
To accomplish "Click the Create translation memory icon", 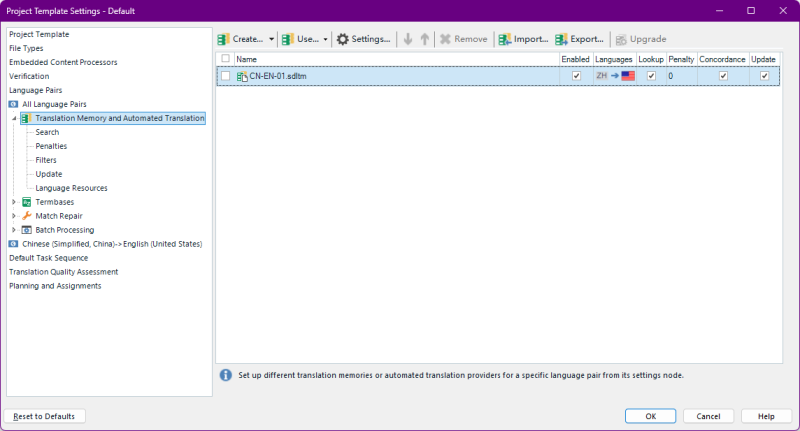I will (224, 39).
